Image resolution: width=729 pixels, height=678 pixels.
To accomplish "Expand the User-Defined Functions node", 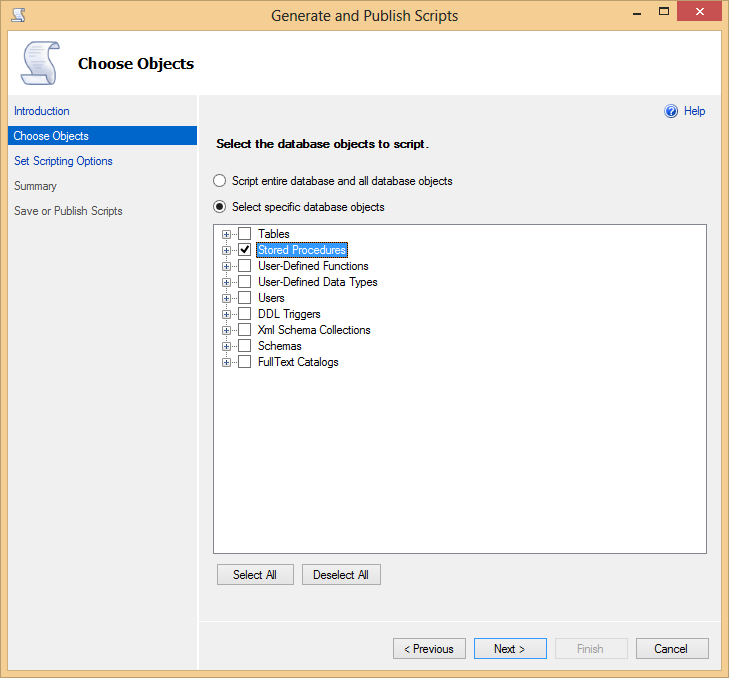I will pos(226,266).
